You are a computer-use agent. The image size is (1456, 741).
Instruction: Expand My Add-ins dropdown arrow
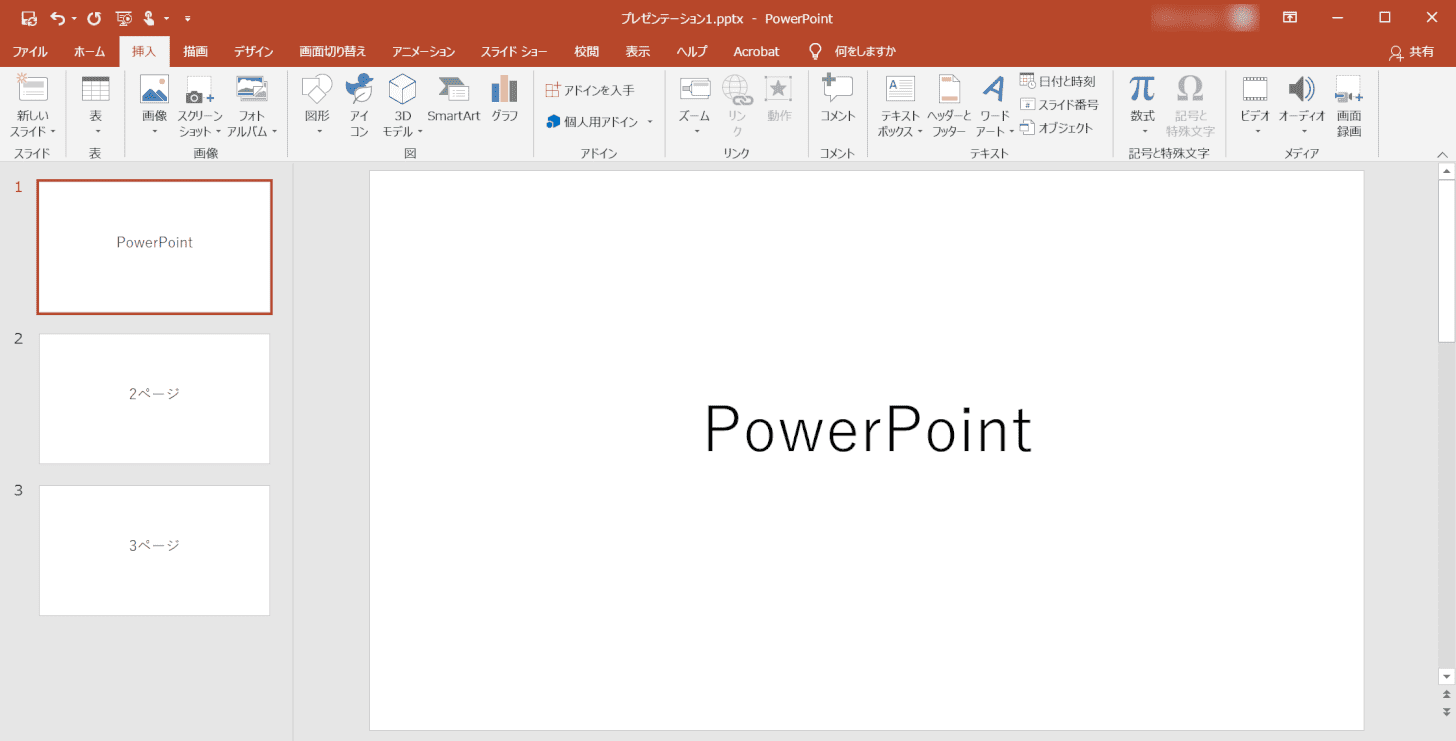(x=650, y=122)
